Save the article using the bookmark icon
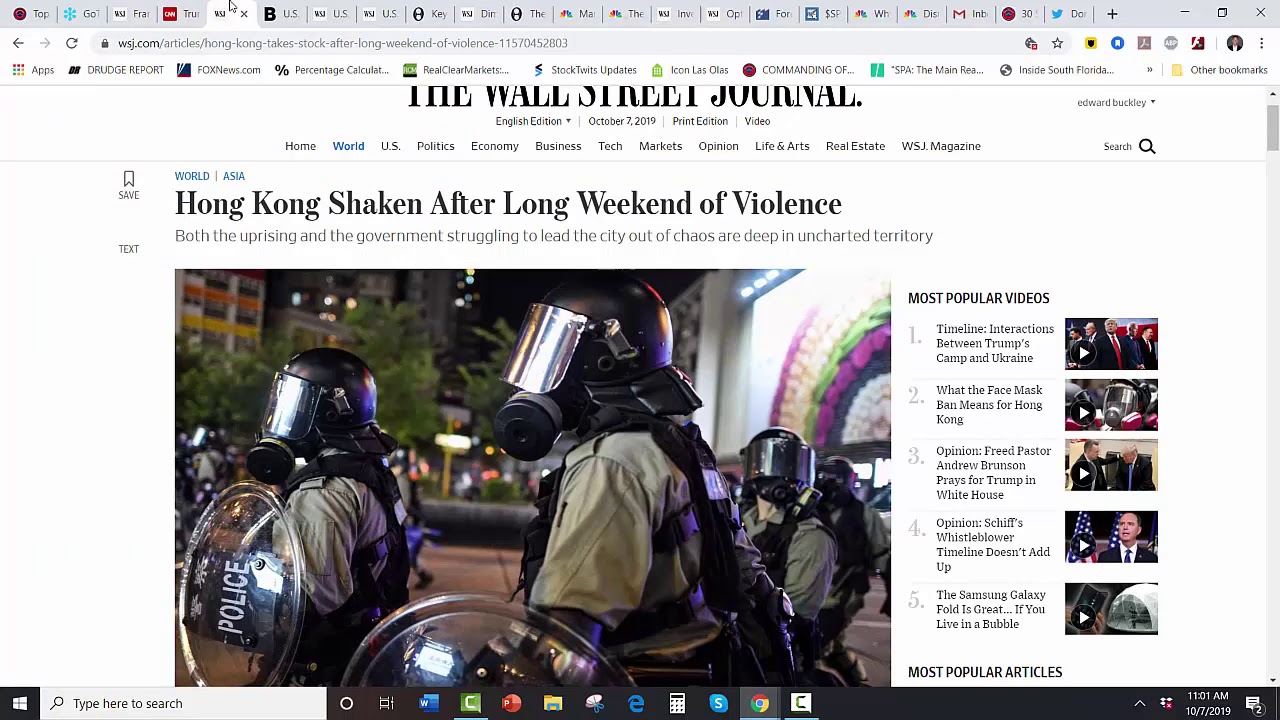The image size is (1280, 720). click(x=129, y=180)
